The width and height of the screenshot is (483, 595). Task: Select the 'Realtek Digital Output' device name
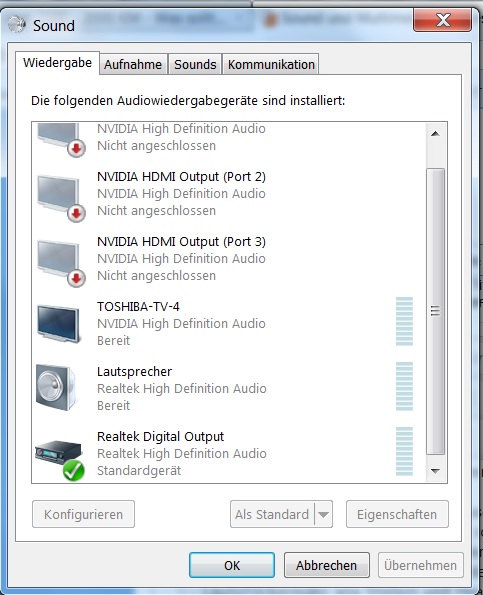coord(160,436)
